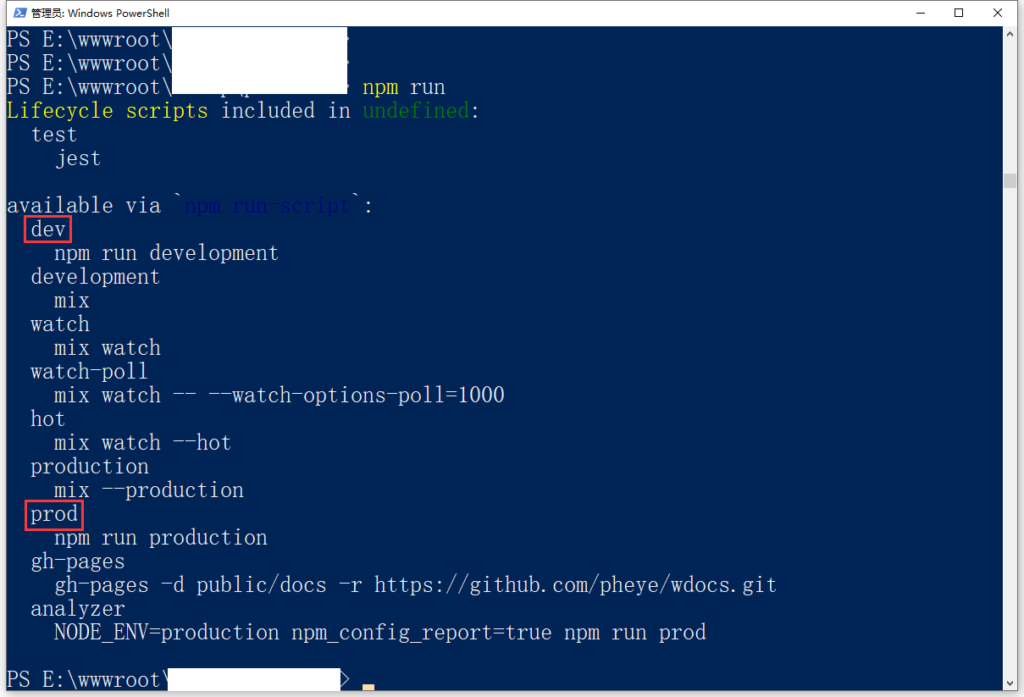Click the 'jest' test command line
1024x697 pixels.
(78, 158)
